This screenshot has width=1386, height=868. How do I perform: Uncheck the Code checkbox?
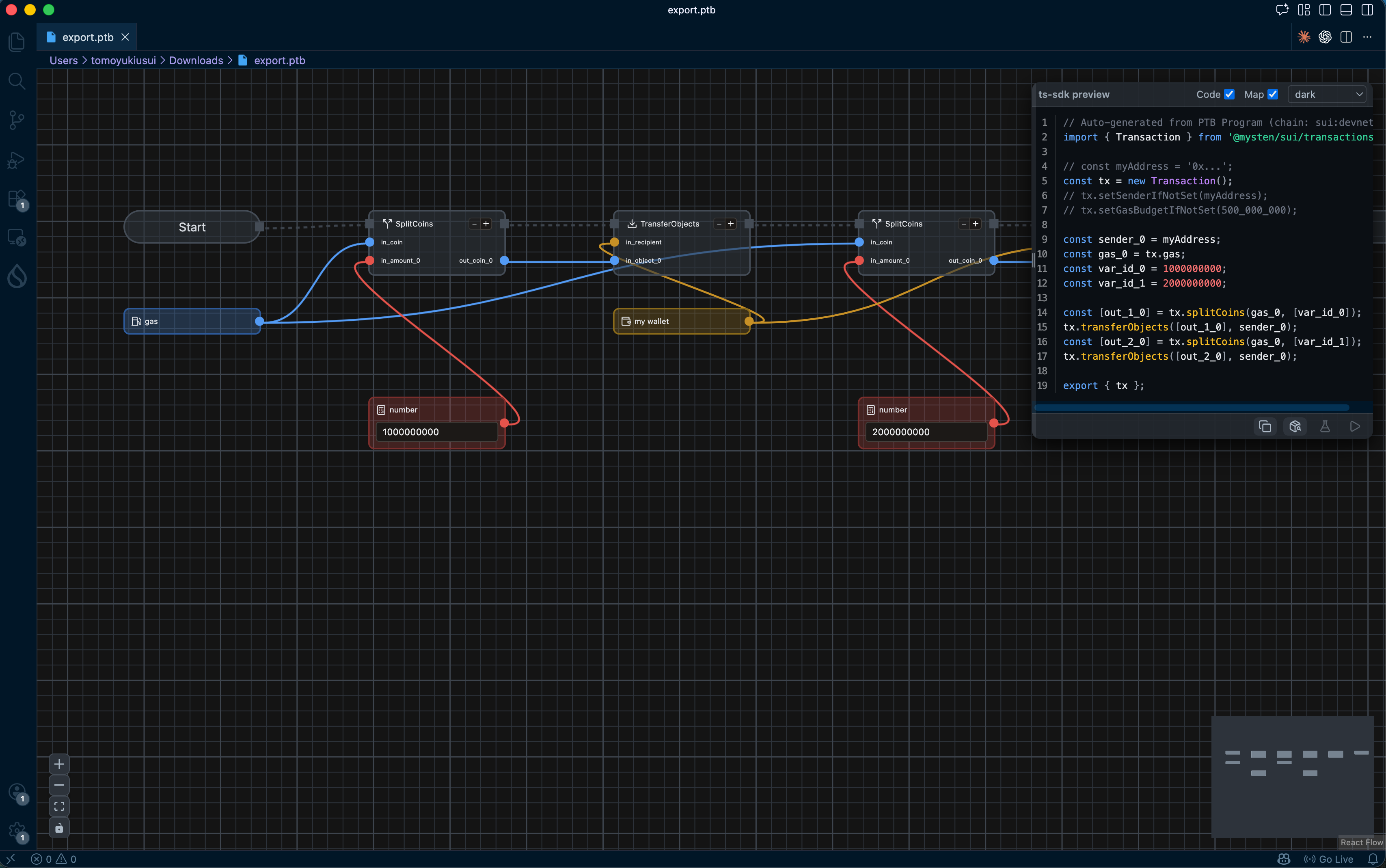[1229, 95]
